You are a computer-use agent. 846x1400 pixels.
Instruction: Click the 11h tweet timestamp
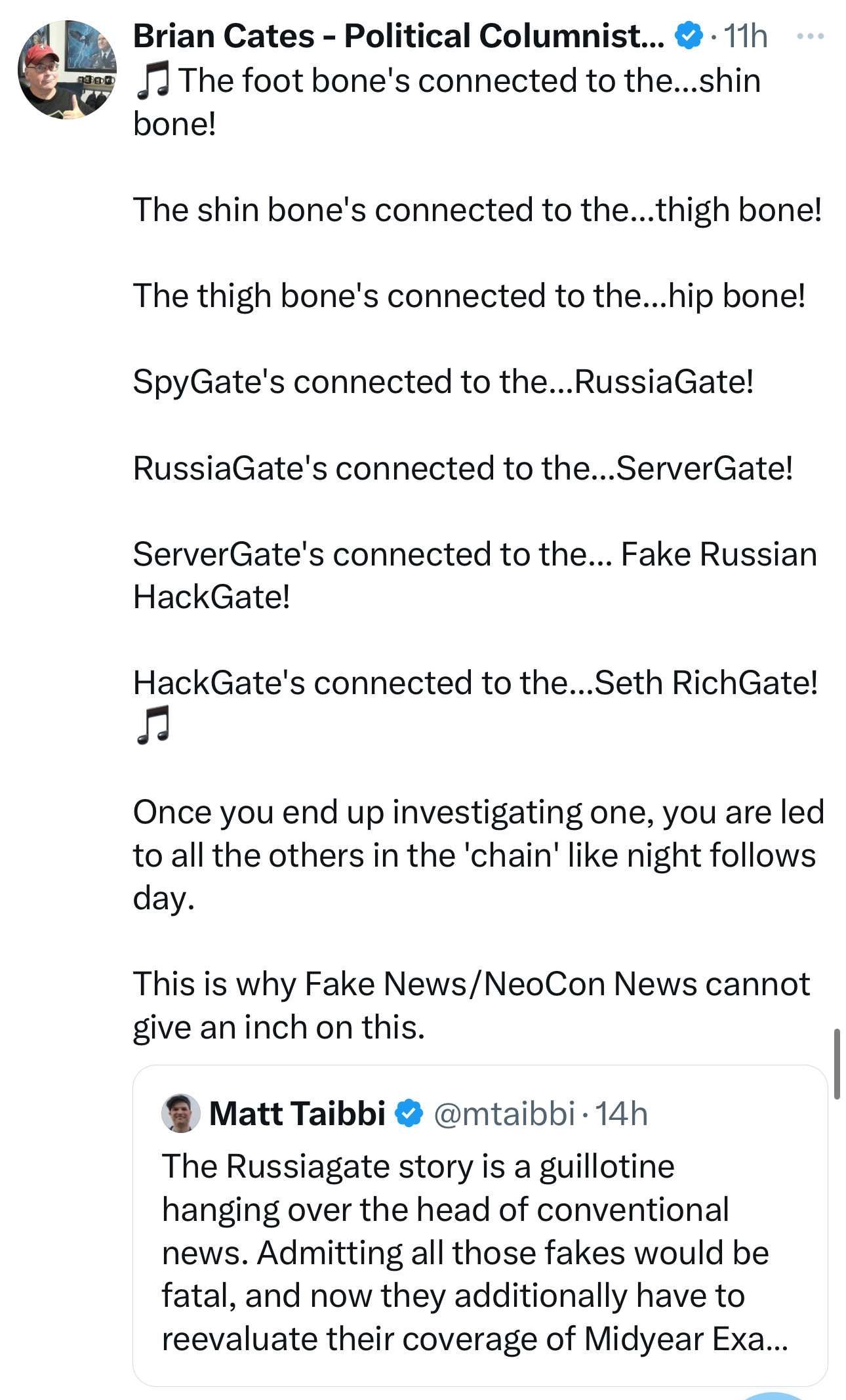coord(746,36)
